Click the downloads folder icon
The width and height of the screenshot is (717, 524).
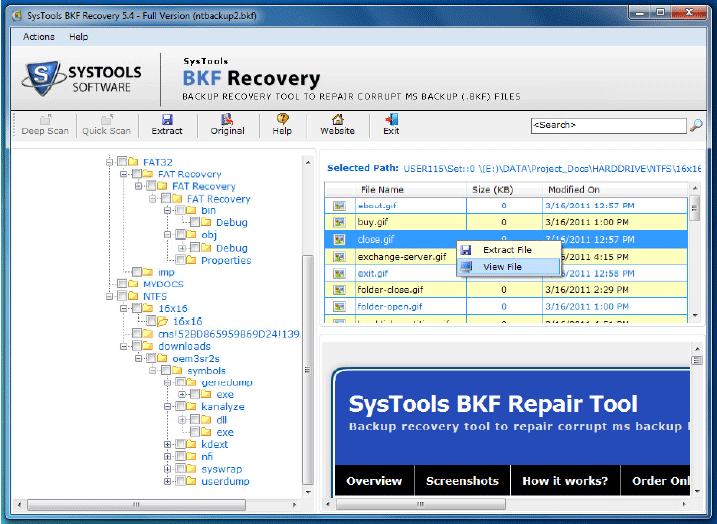pyautogui.click(x=148, y=346)
